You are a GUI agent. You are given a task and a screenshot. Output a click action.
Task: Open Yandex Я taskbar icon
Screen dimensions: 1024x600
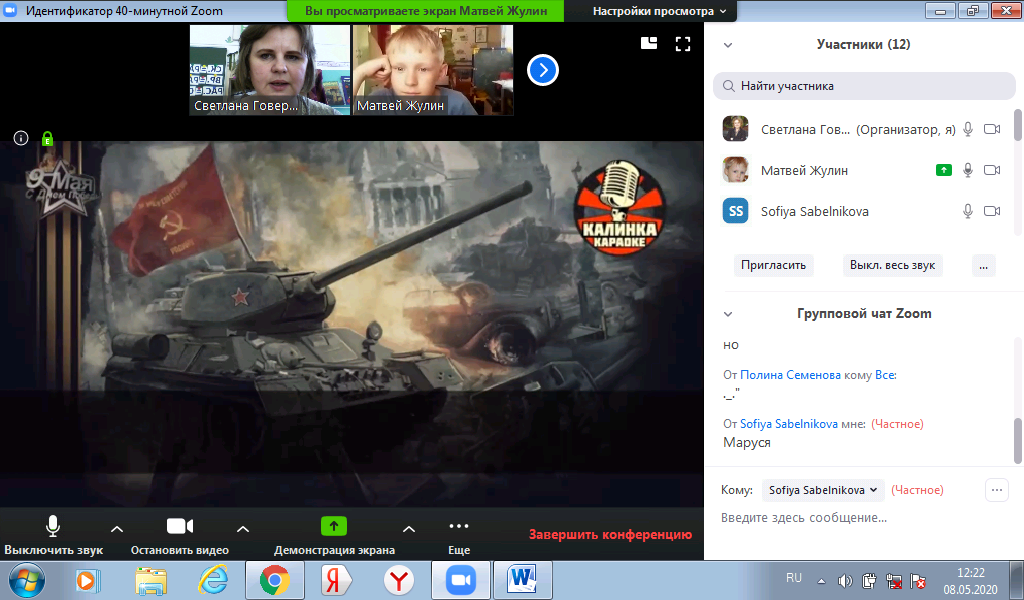point(336,580)
